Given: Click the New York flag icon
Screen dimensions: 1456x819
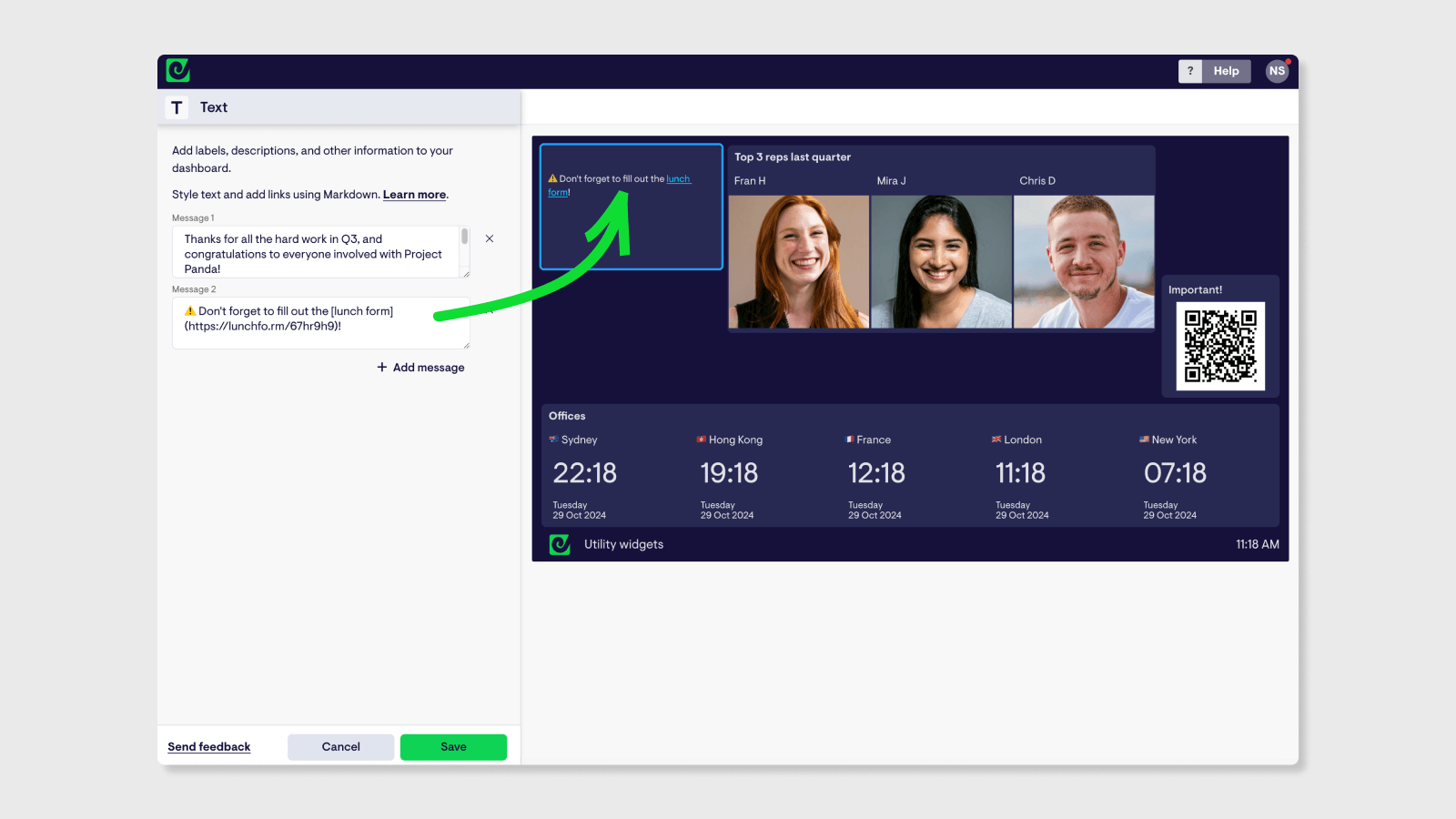Looking at the screenshot, I should 1144,440.
